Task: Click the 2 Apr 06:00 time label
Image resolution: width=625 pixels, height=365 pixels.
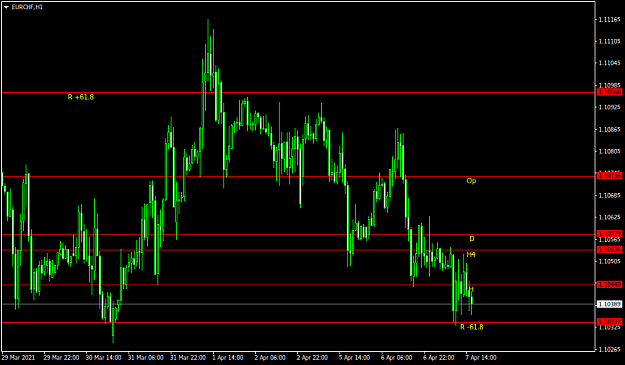Action: [x=270, y=358]
